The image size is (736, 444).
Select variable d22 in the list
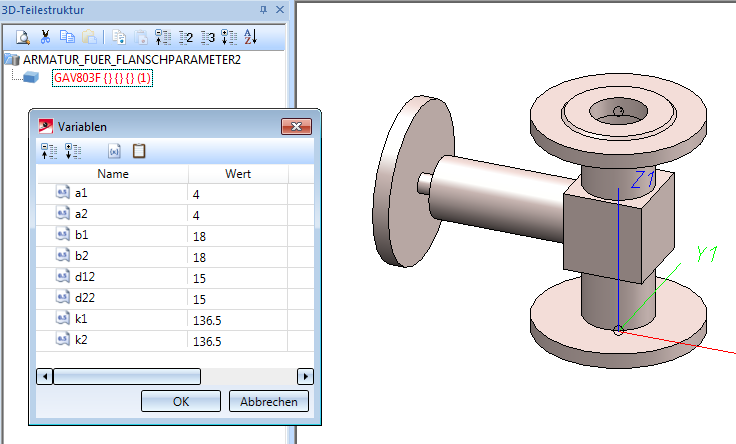tap(84, 298)
